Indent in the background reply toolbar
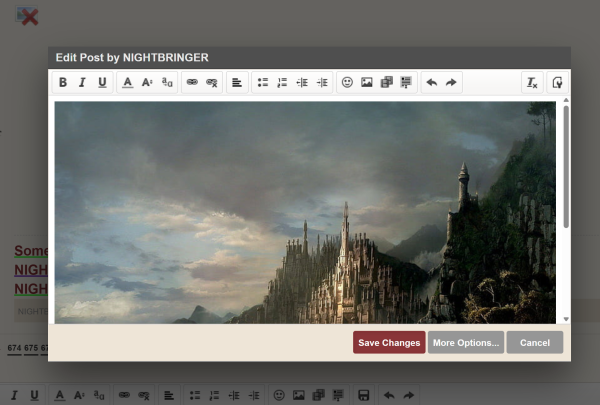The height and width of the screenshot is (405, 600). pos(254,395)
